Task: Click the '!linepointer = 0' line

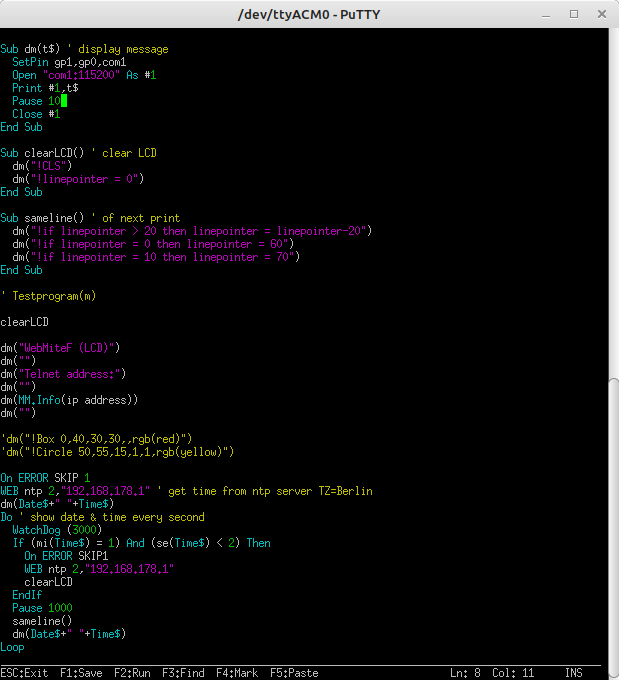Action: [78, 179]
